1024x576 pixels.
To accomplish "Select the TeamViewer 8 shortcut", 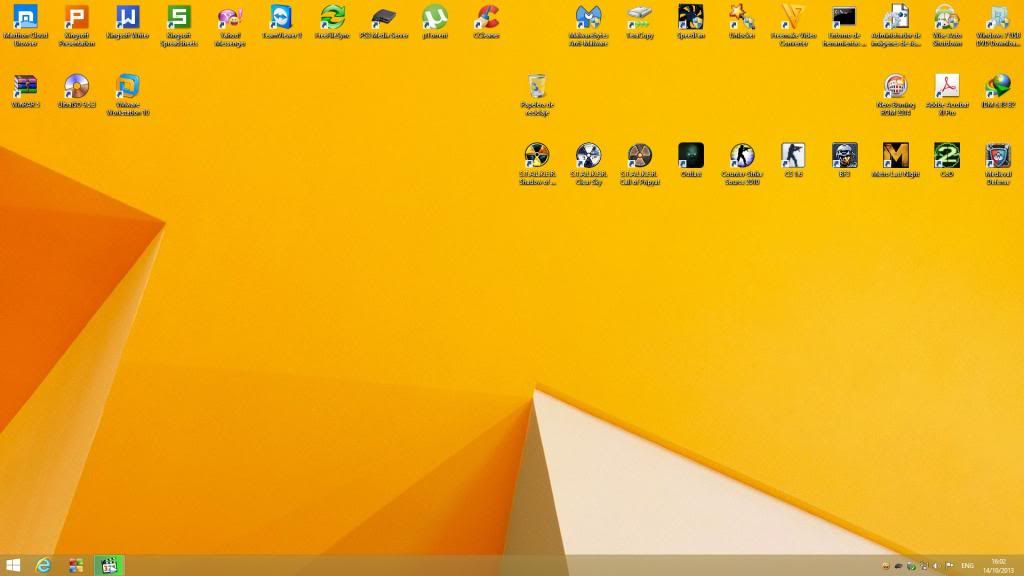I will pyautogui.click(x=282, y=18).
